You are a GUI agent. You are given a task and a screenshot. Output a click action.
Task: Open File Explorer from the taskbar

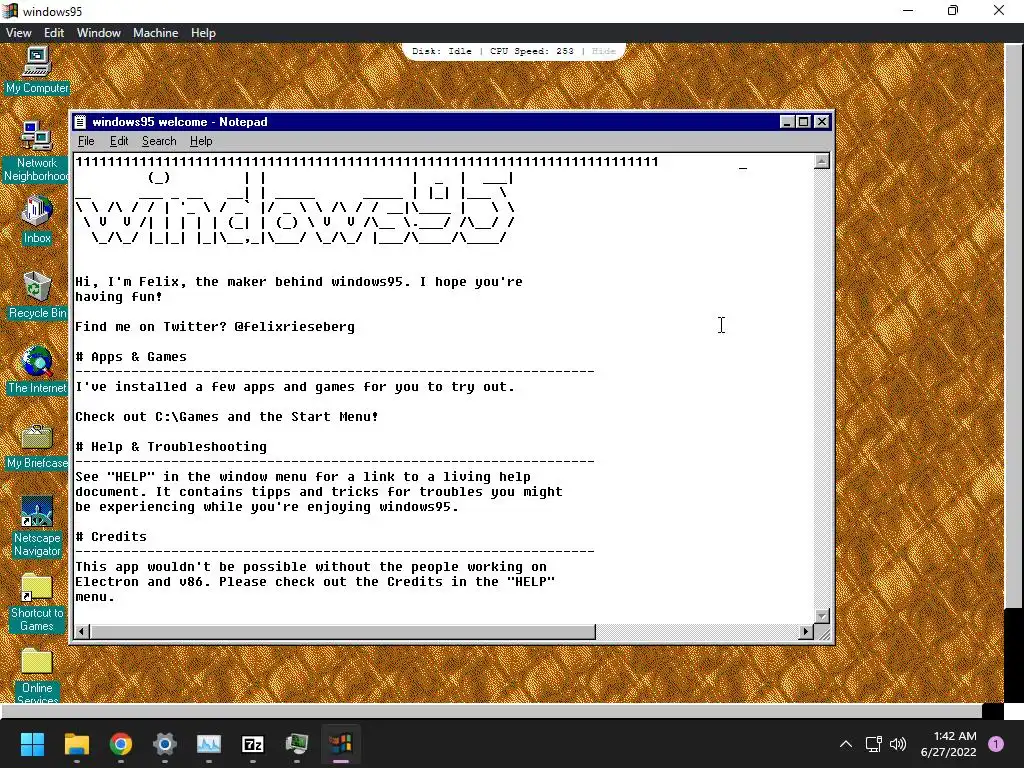click(76, 744)
